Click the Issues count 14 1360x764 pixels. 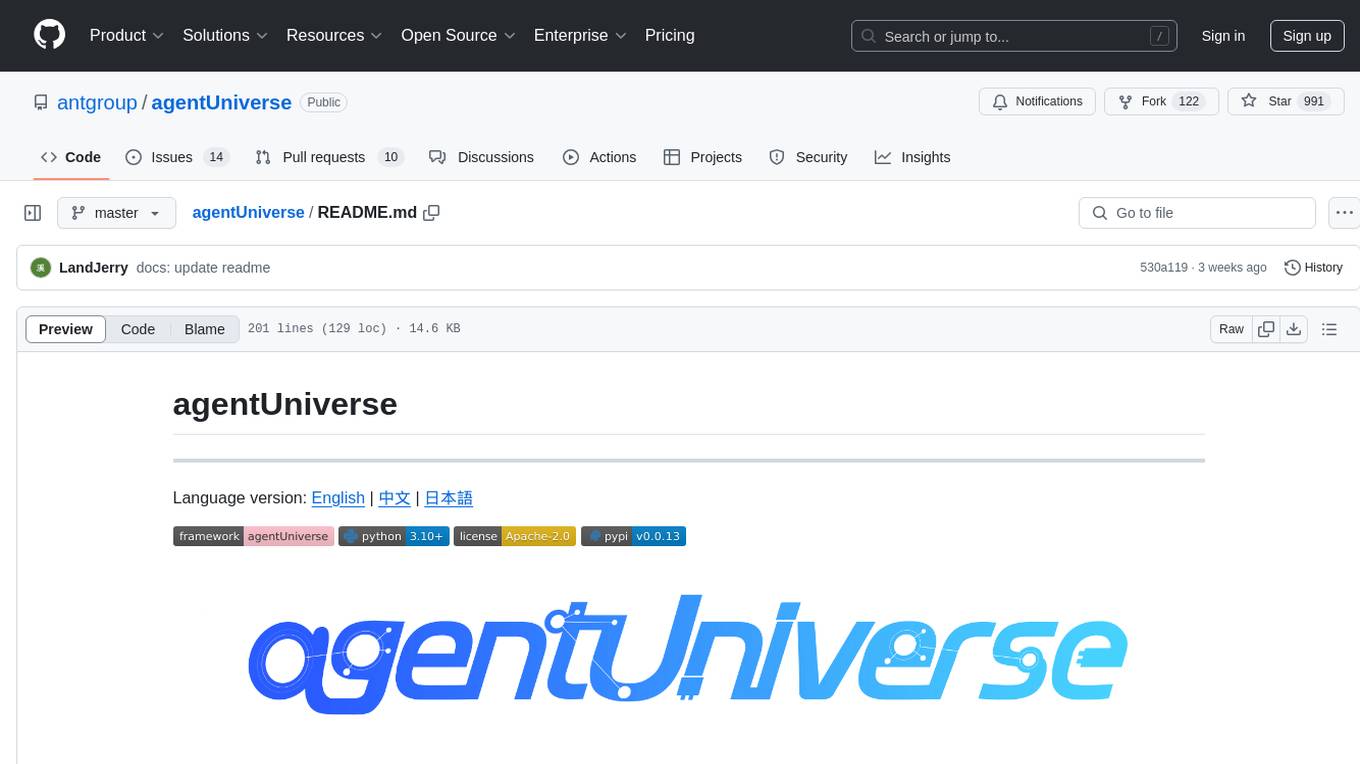pos(216,157)
